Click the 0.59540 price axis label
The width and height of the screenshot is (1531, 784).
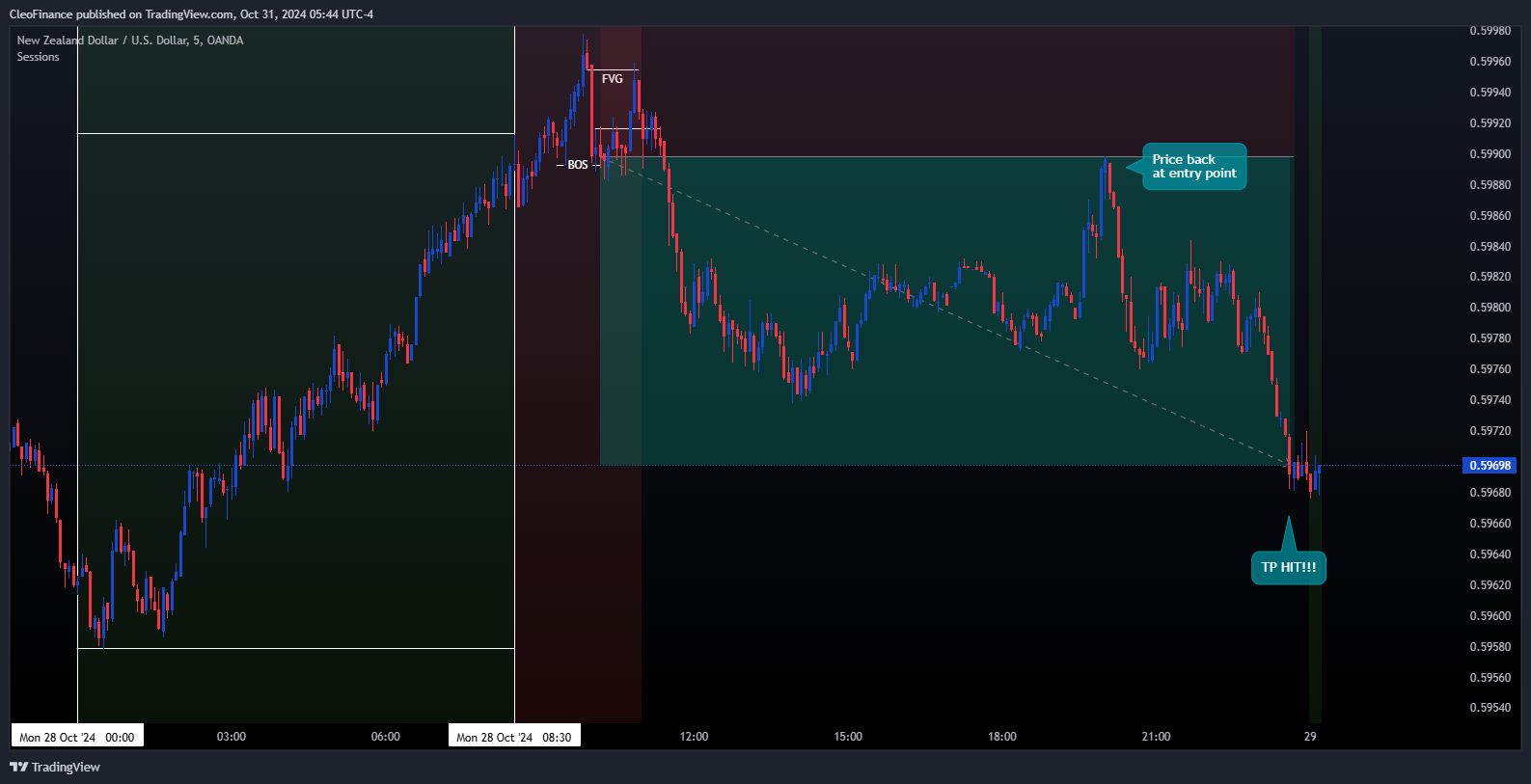click(x=1490, y=708)
